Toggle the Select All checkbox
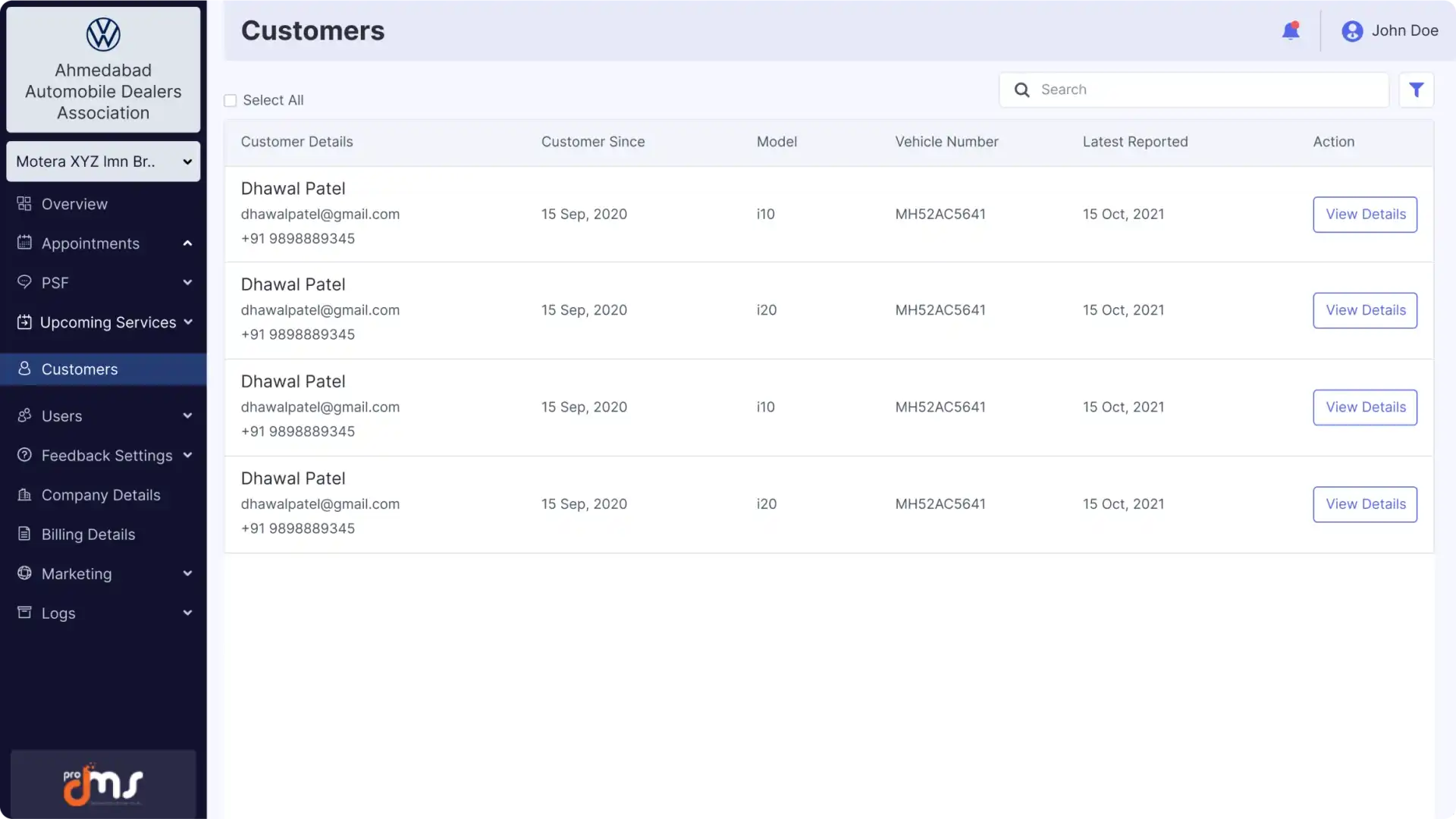Viewport: 1456px width, 819px height. tap(229, 100)
